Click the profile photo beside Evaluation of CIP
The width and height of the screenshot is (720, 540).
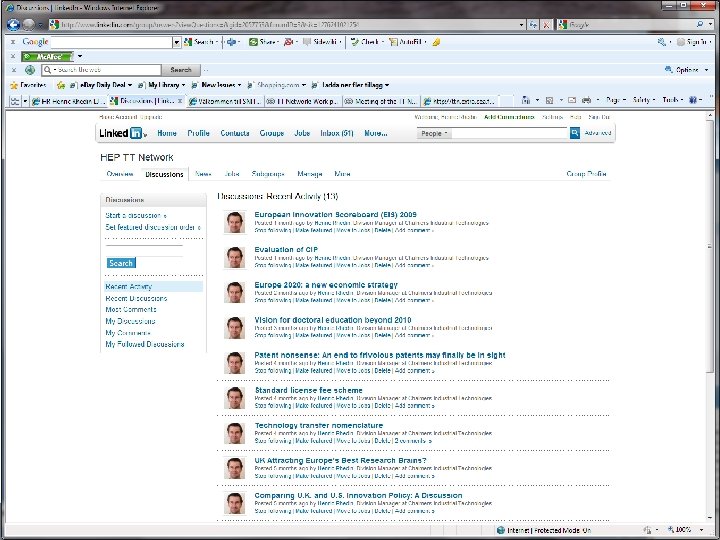tap(235, 257)
